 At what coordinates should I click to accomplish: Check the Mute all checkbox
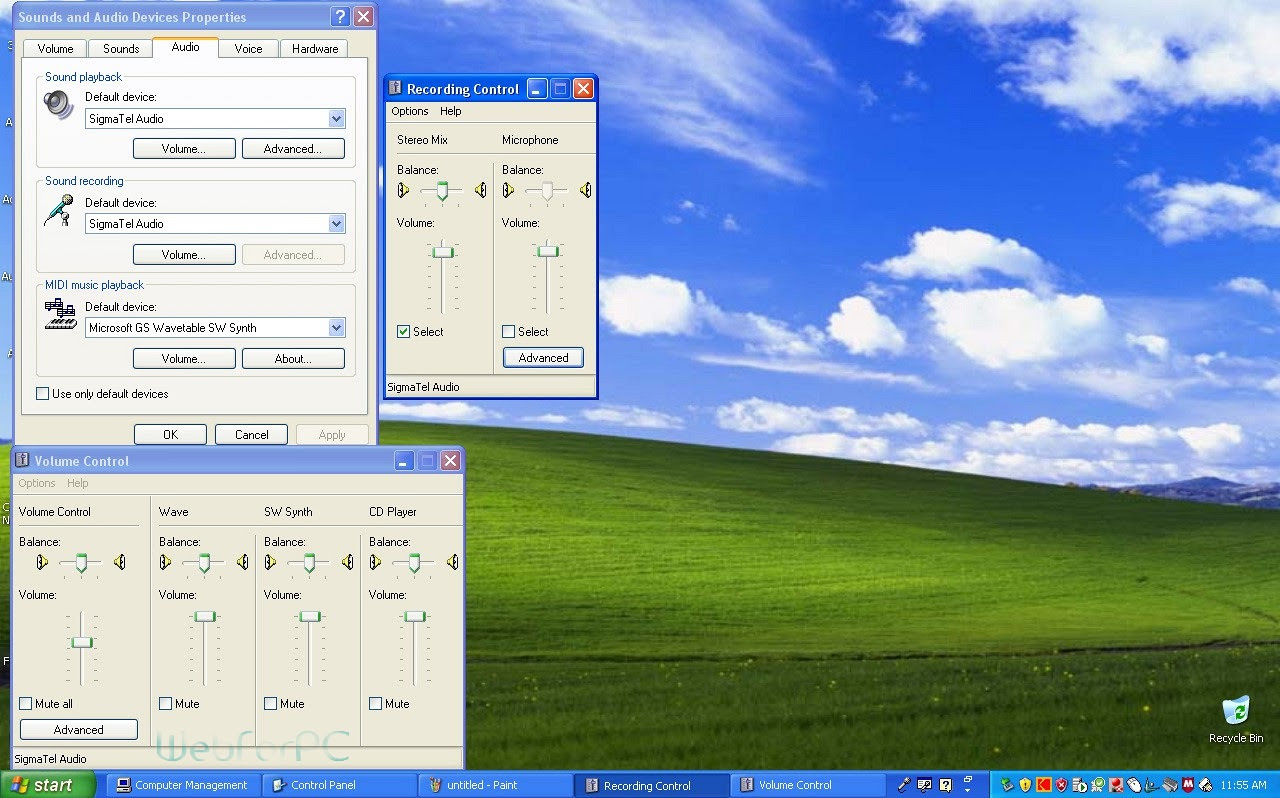[26, 704]
